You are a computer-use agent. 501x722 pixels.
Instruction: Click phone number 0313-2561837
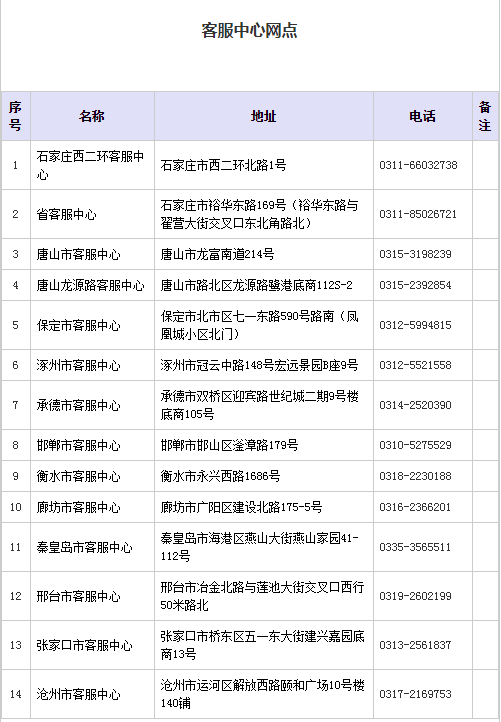coord(415,645)
